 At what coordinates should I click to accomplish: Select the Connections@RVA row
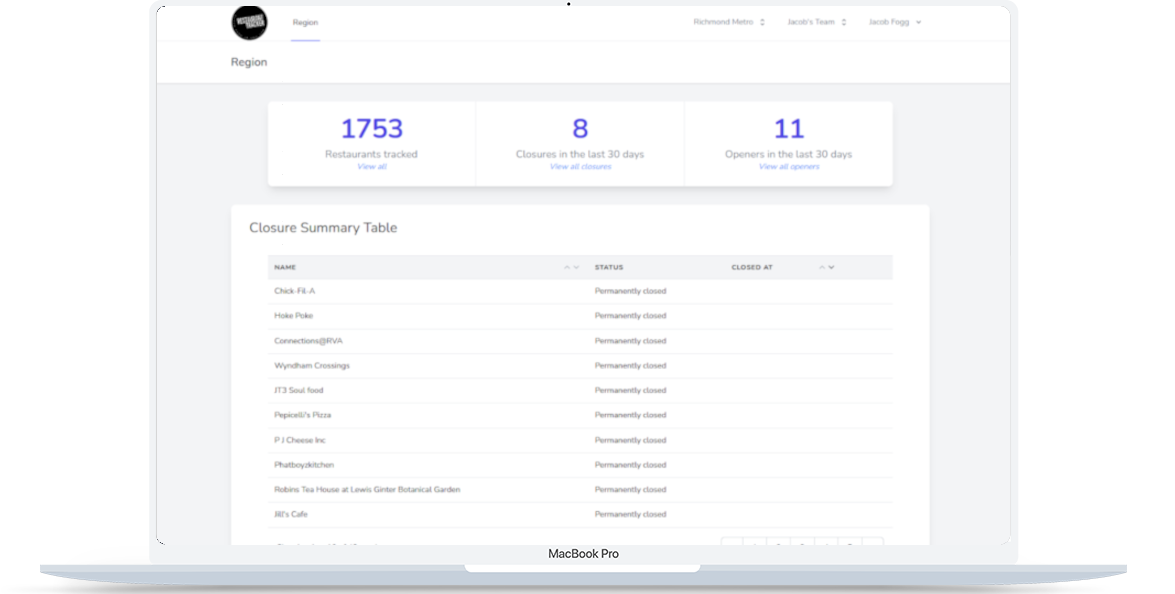(308, 341)
